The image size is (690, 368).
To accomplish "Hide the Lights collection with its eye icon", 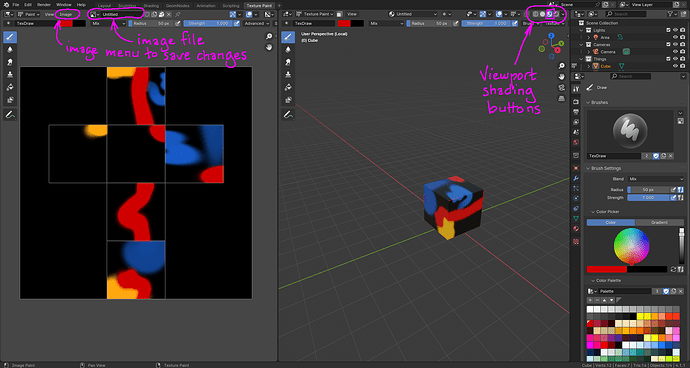I will coord(675,30).
